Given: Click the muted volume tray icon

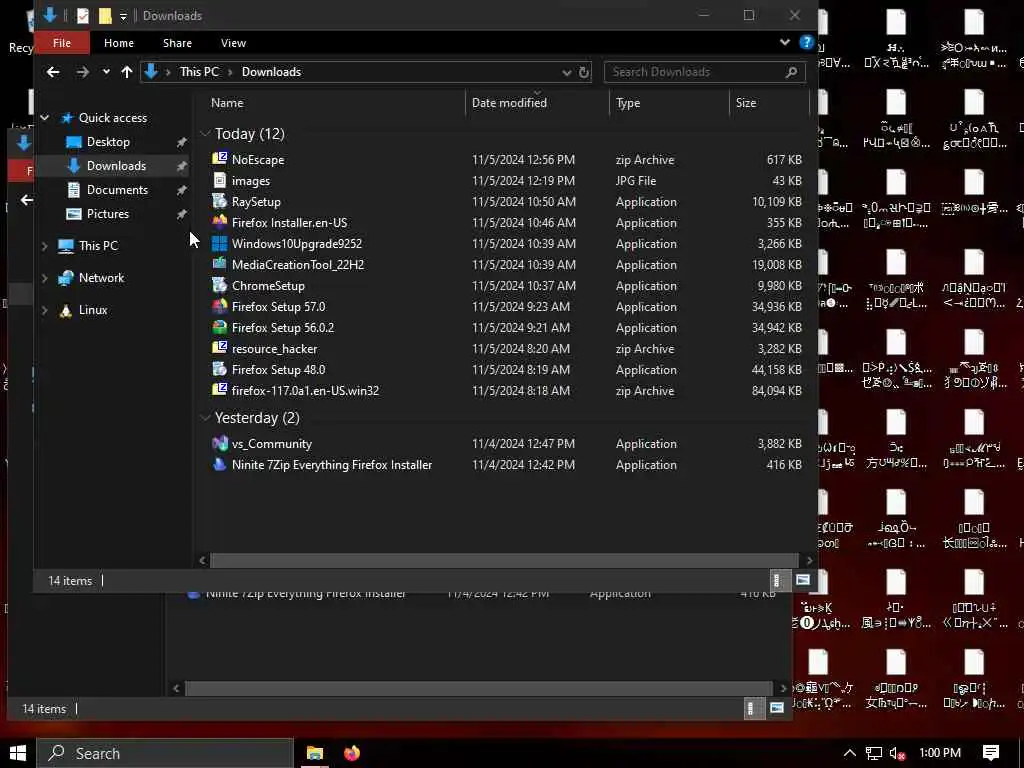Looking at the screenshot, I should (898, 753).
